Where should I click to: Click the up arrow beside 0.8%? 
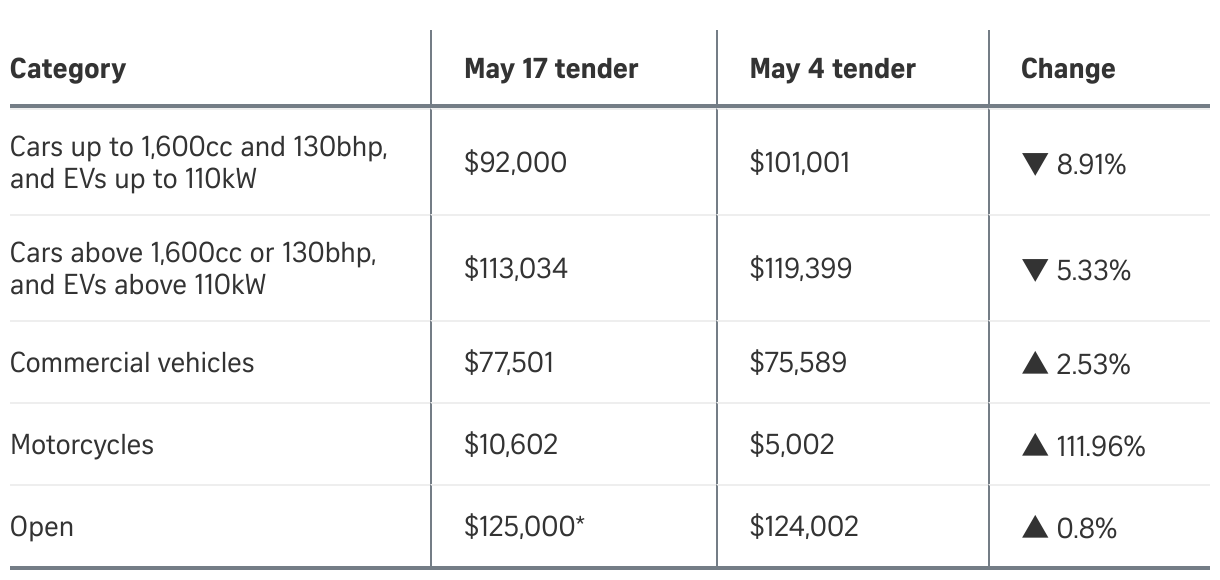[x=1035, y=528]
